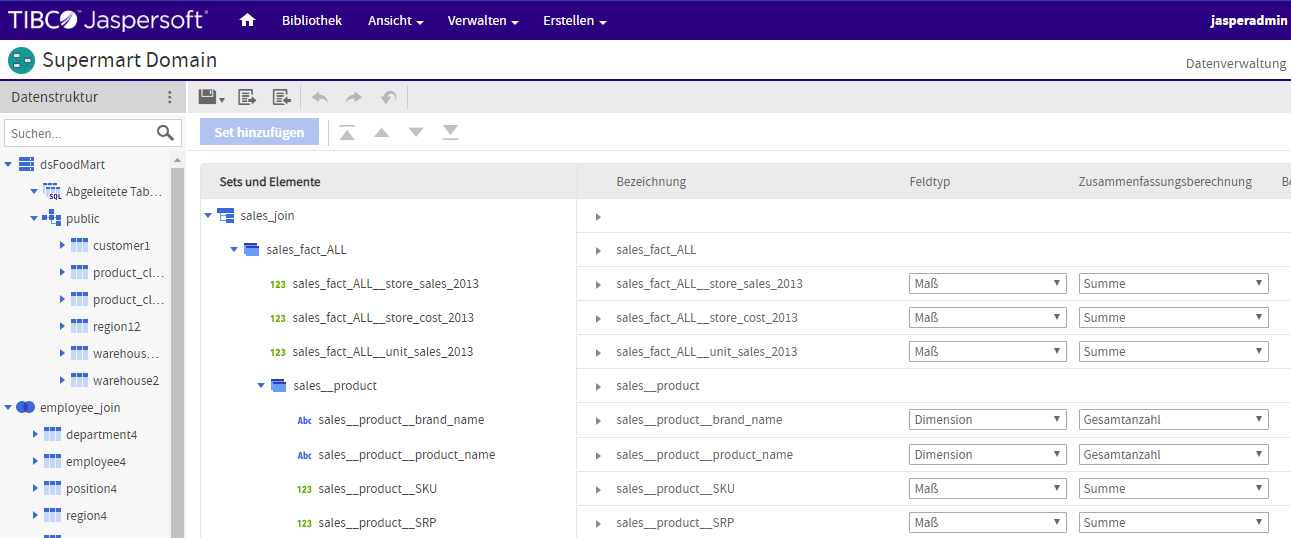Click the jasperadmin user link
This screenshot has width=1291, height=538.
click(1247, 21)
